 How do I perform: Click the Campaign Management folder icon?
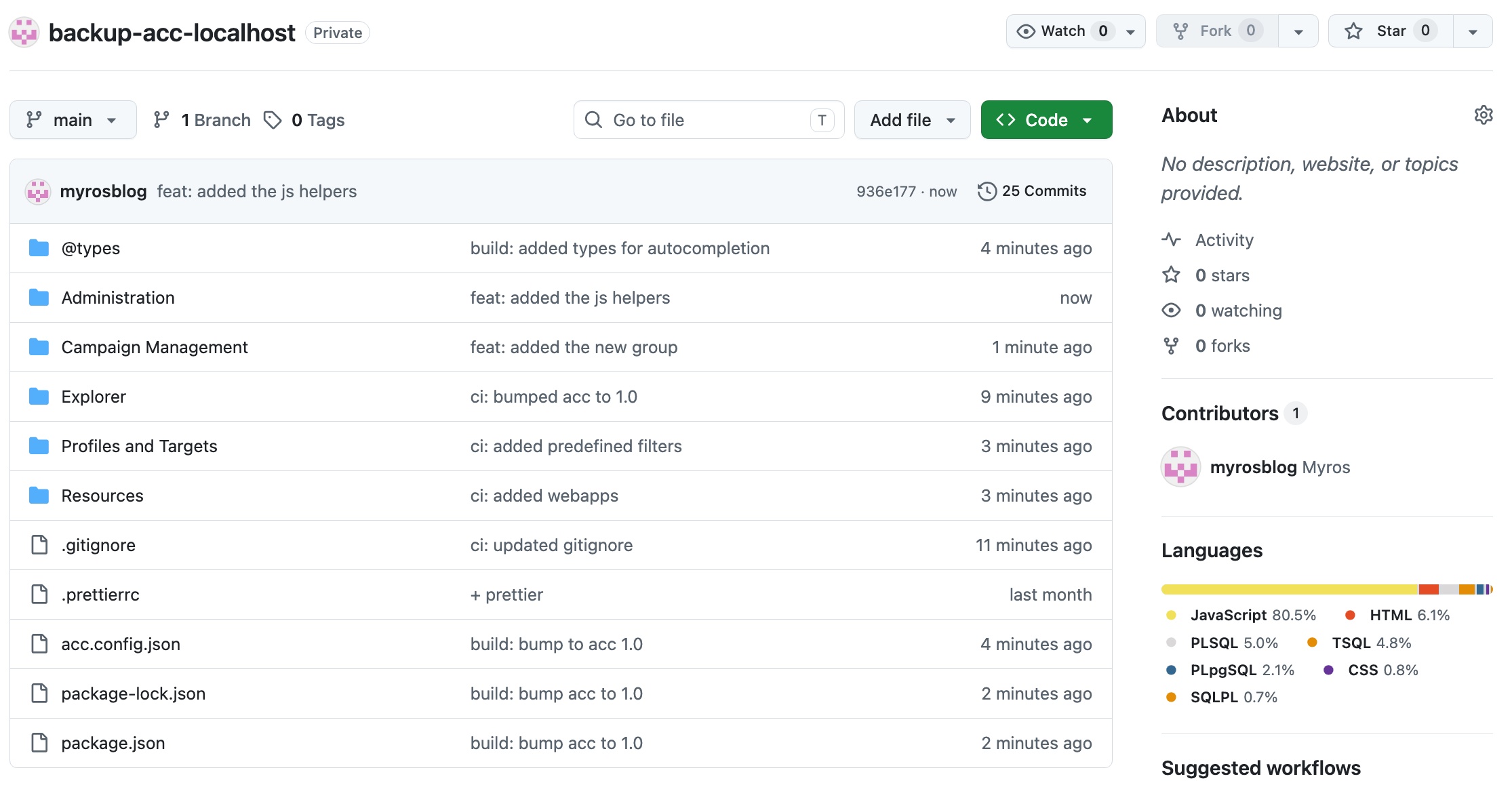tap(39, 347)
